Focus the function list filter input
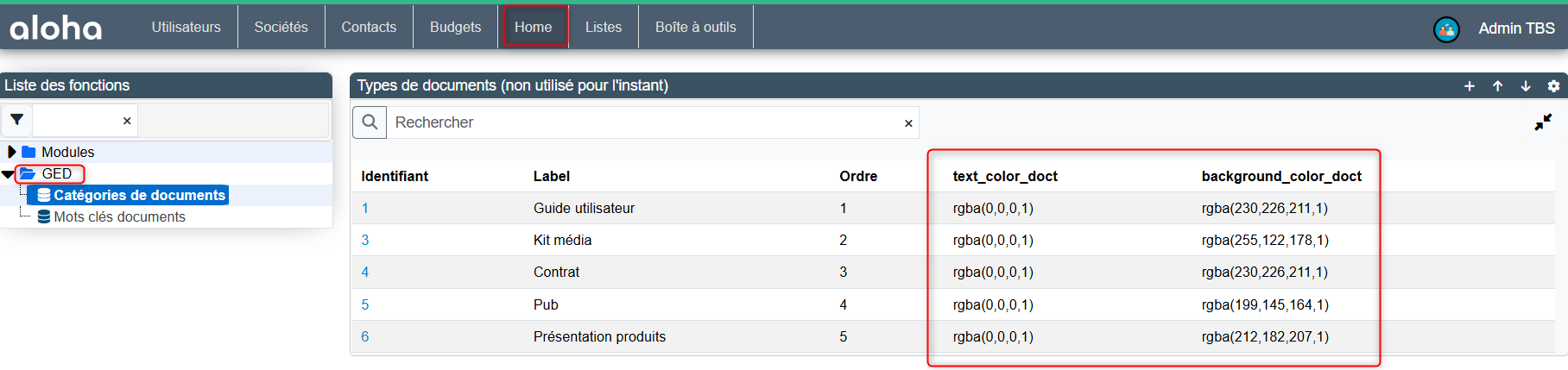 (x=76, y=120)
